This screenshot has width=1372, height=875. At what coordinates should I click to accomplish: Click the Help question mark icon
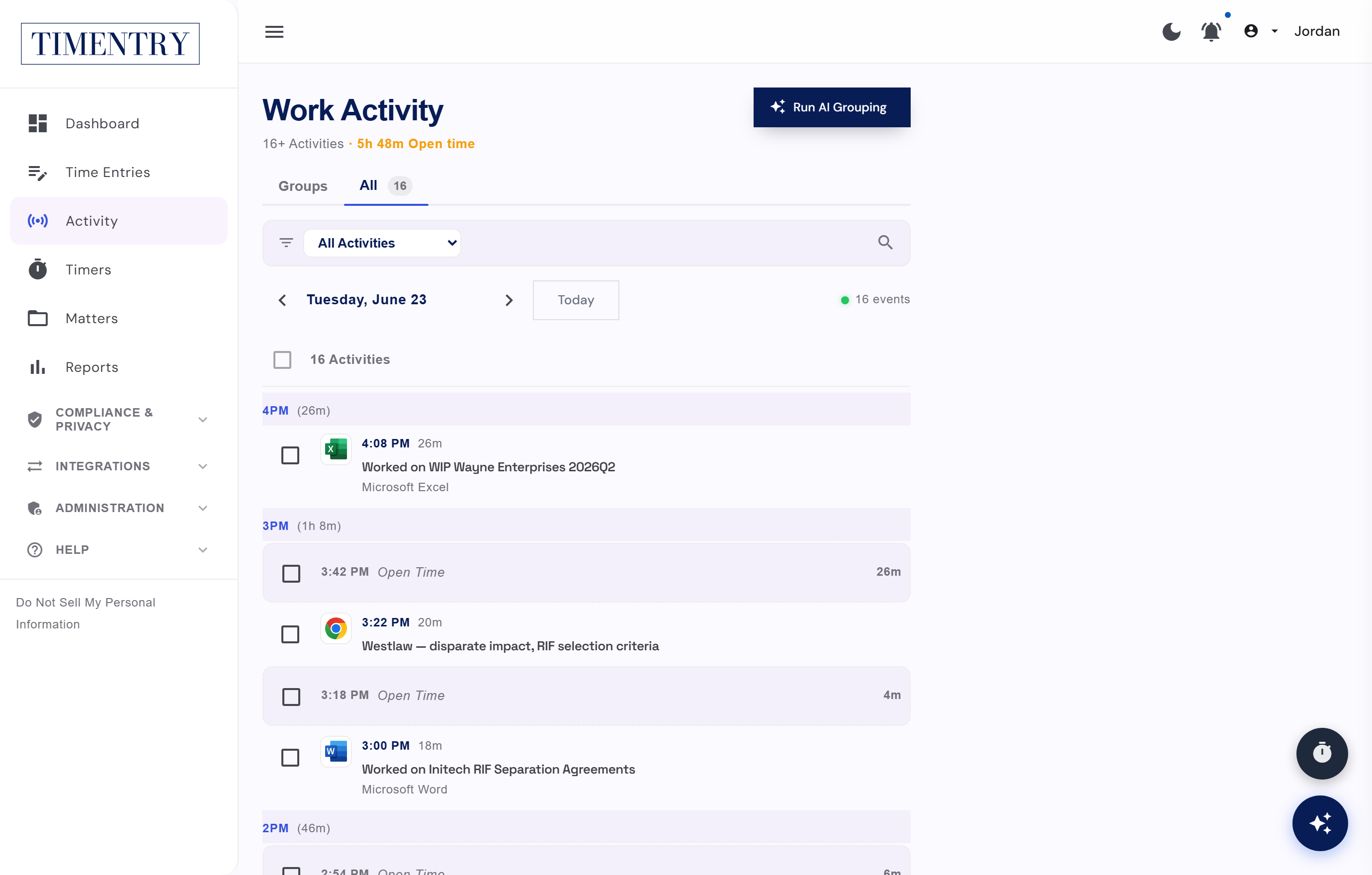pyautogui.click(x=35, y=550)
